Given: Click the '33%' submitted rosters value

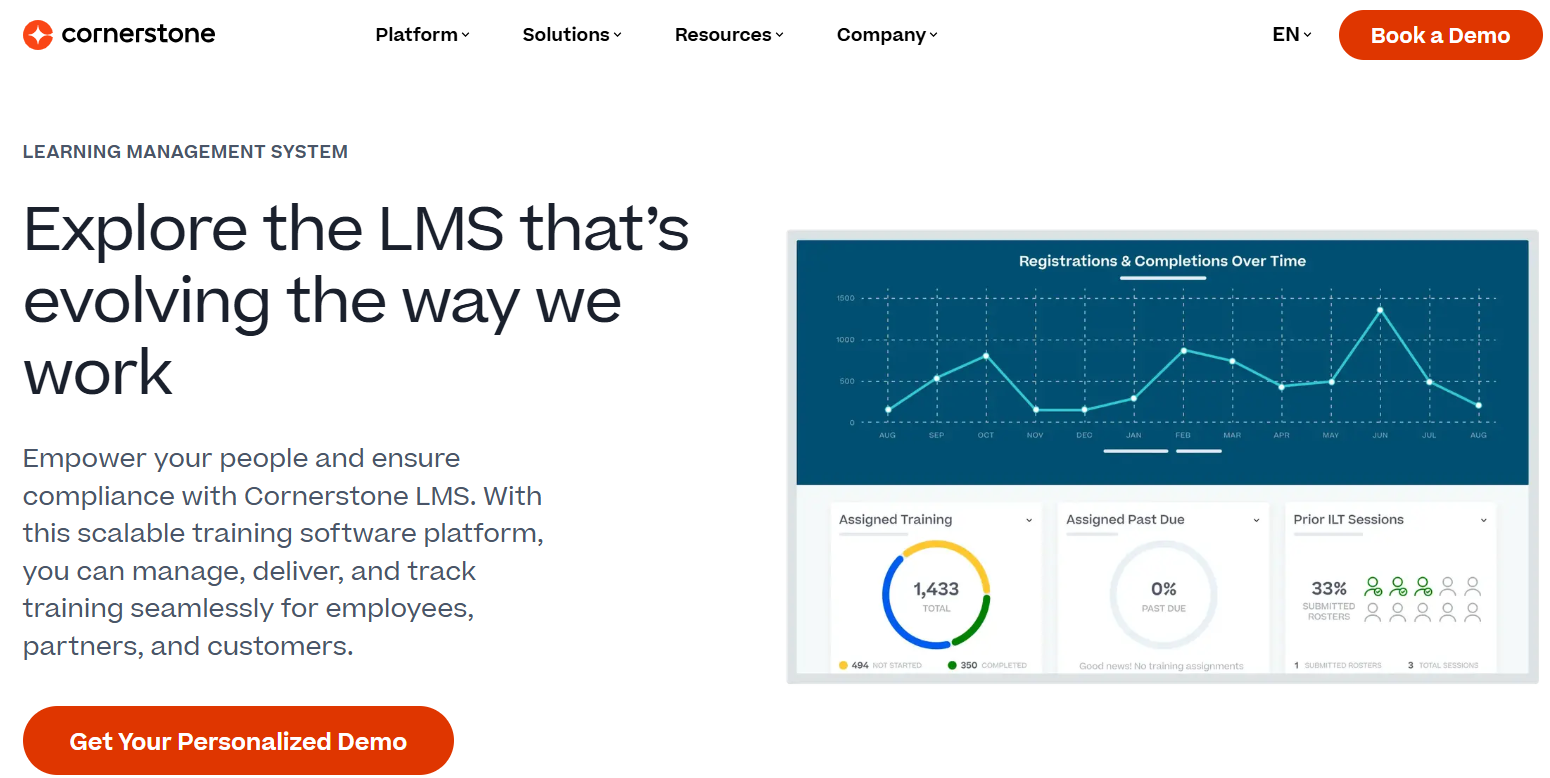Looking at the screenshot, I should point(1329,588).
